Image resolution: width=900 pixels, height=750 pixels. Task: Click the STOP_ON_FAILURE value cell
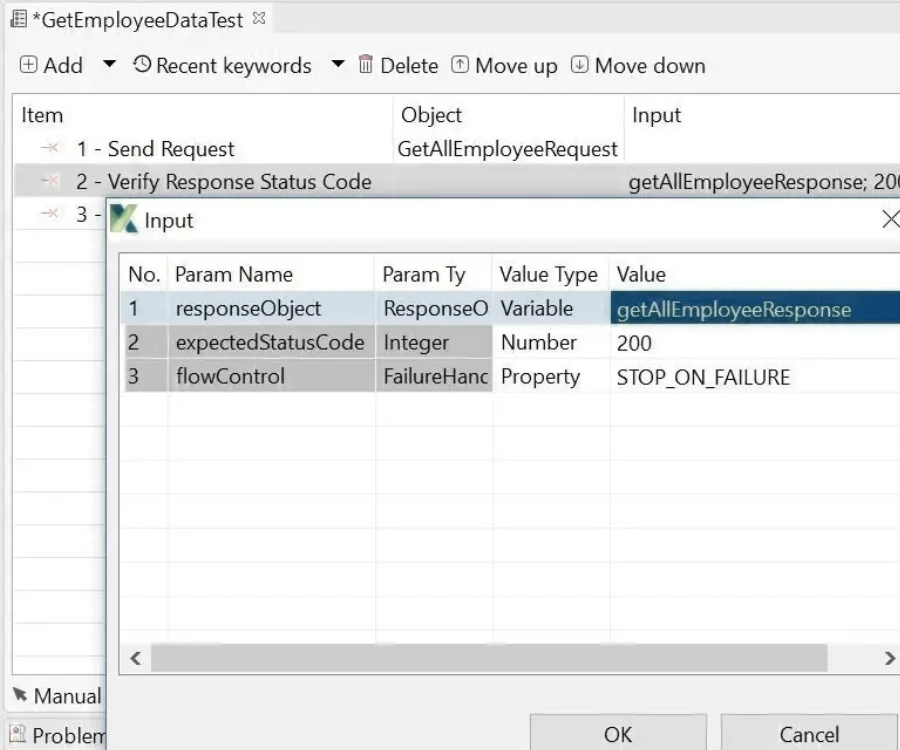[703, 377]
